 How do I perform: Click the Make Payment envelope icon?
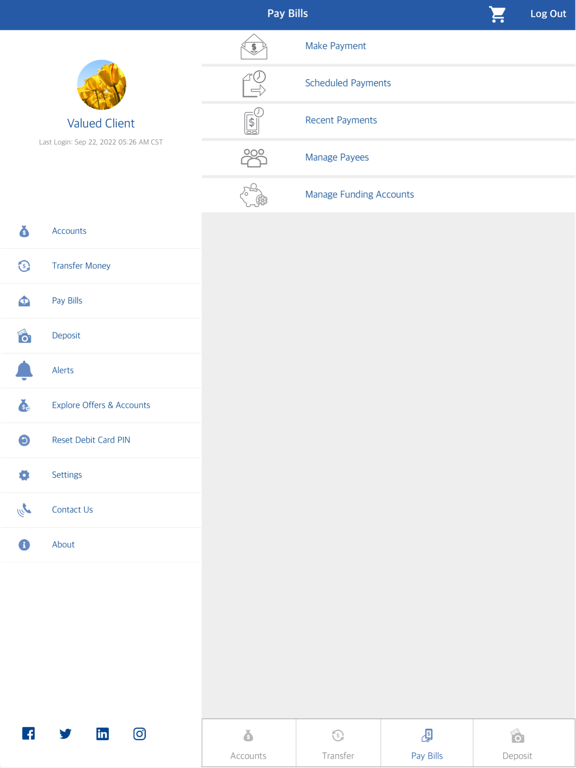(x=254, y=47)
